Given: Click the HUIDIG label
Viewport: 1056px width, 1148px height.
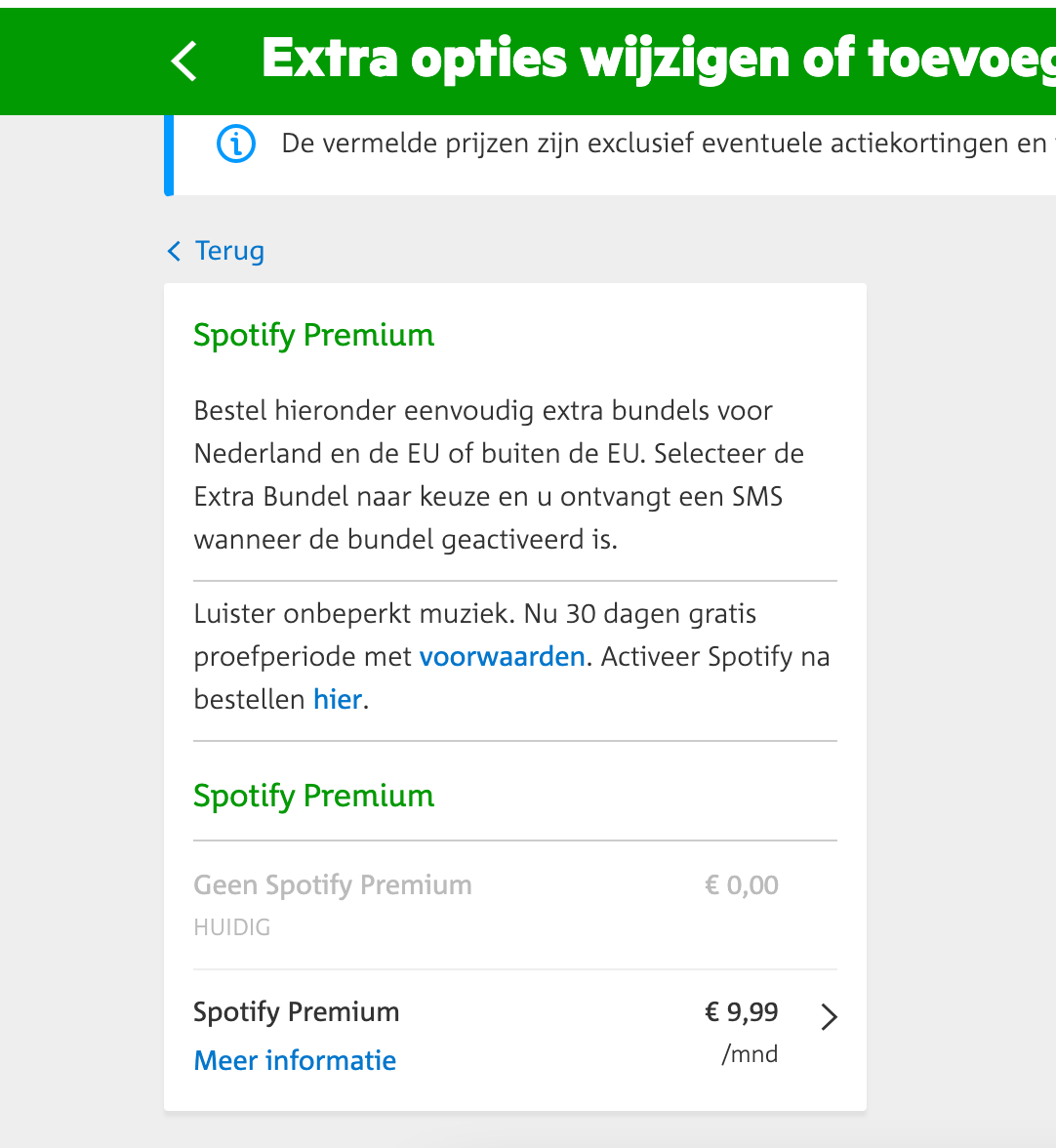Looking at the screenshot, I should point(232,927).
